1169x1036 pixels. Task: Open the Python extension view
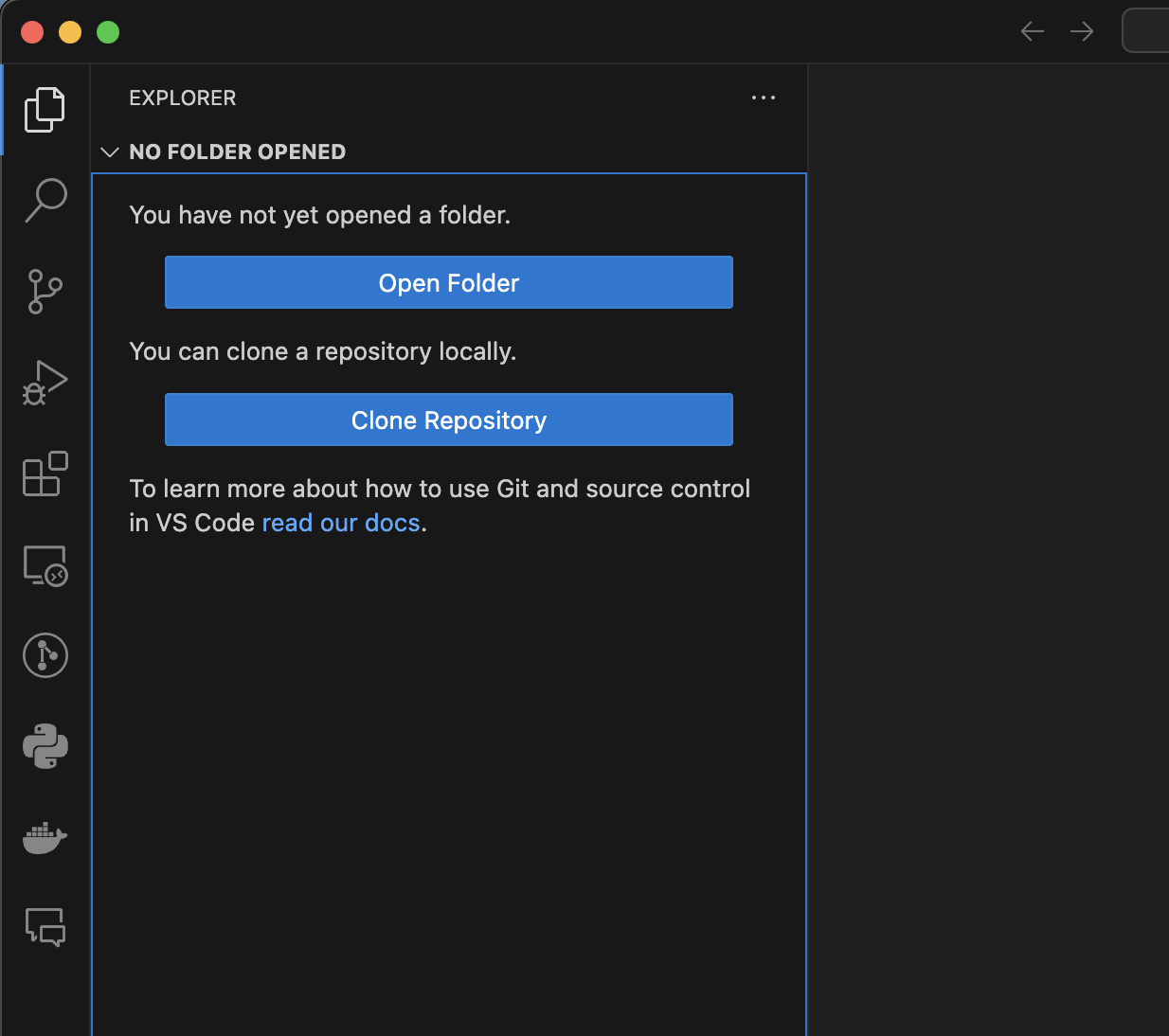(45, 746)
